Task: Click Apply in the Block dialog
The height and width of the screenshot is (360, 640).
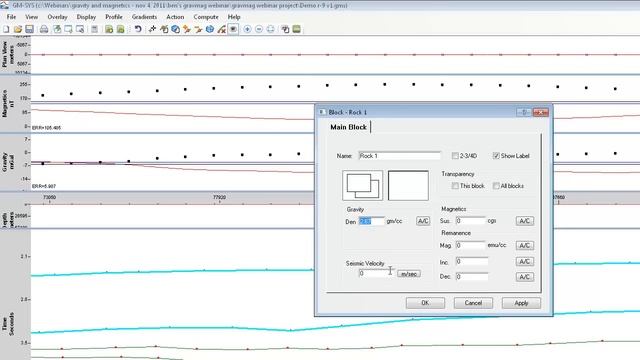Action: click(521, 303)
